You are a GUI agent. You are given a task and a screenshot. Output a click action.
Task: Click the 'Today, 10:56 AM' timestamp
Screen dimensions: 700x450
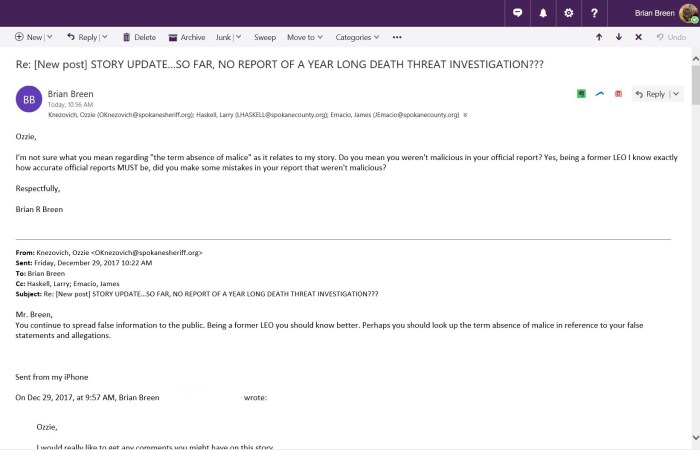[71, 104]
